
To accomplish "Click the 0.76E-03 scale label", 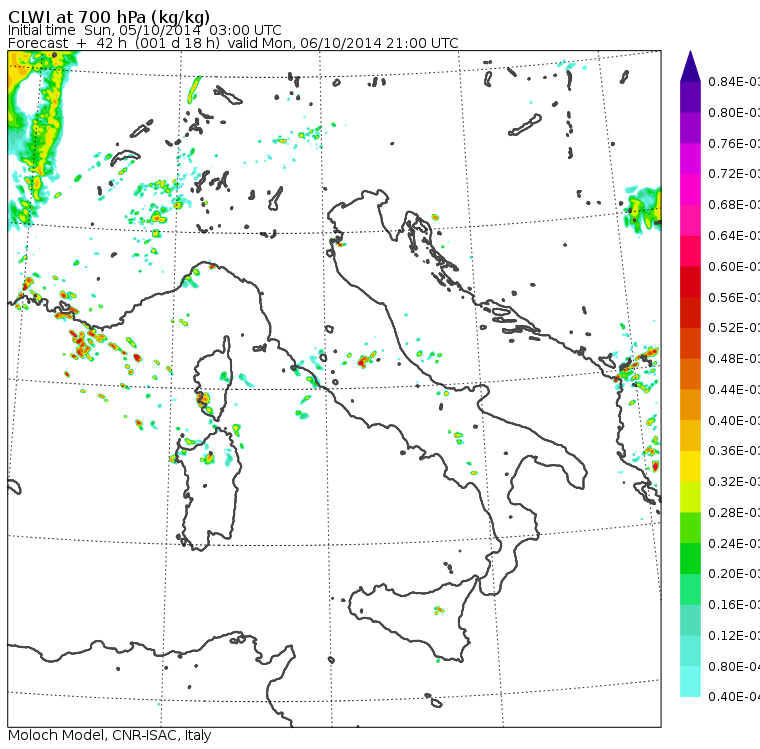I will pos(734,143).
